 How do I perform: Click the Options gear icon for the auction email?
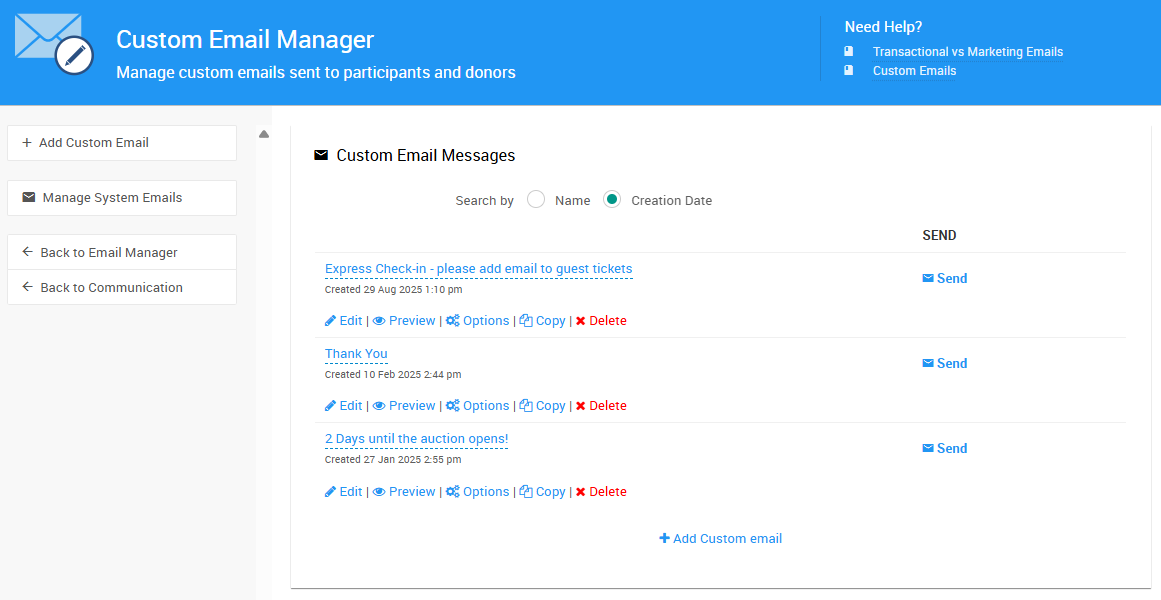453,491
